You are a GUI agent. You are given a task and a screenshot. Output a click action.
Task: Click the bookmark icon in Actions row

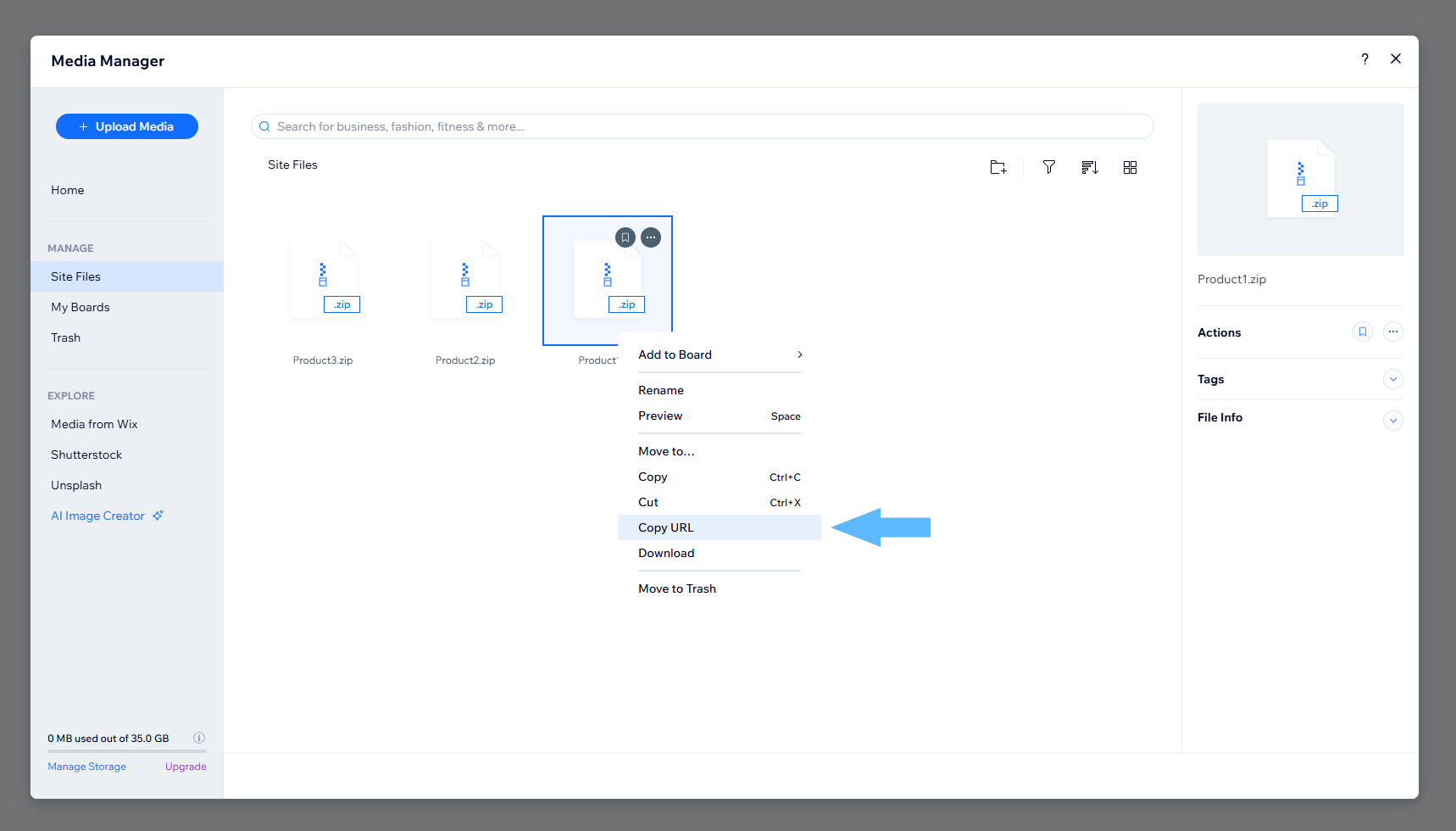[1363, 332]
